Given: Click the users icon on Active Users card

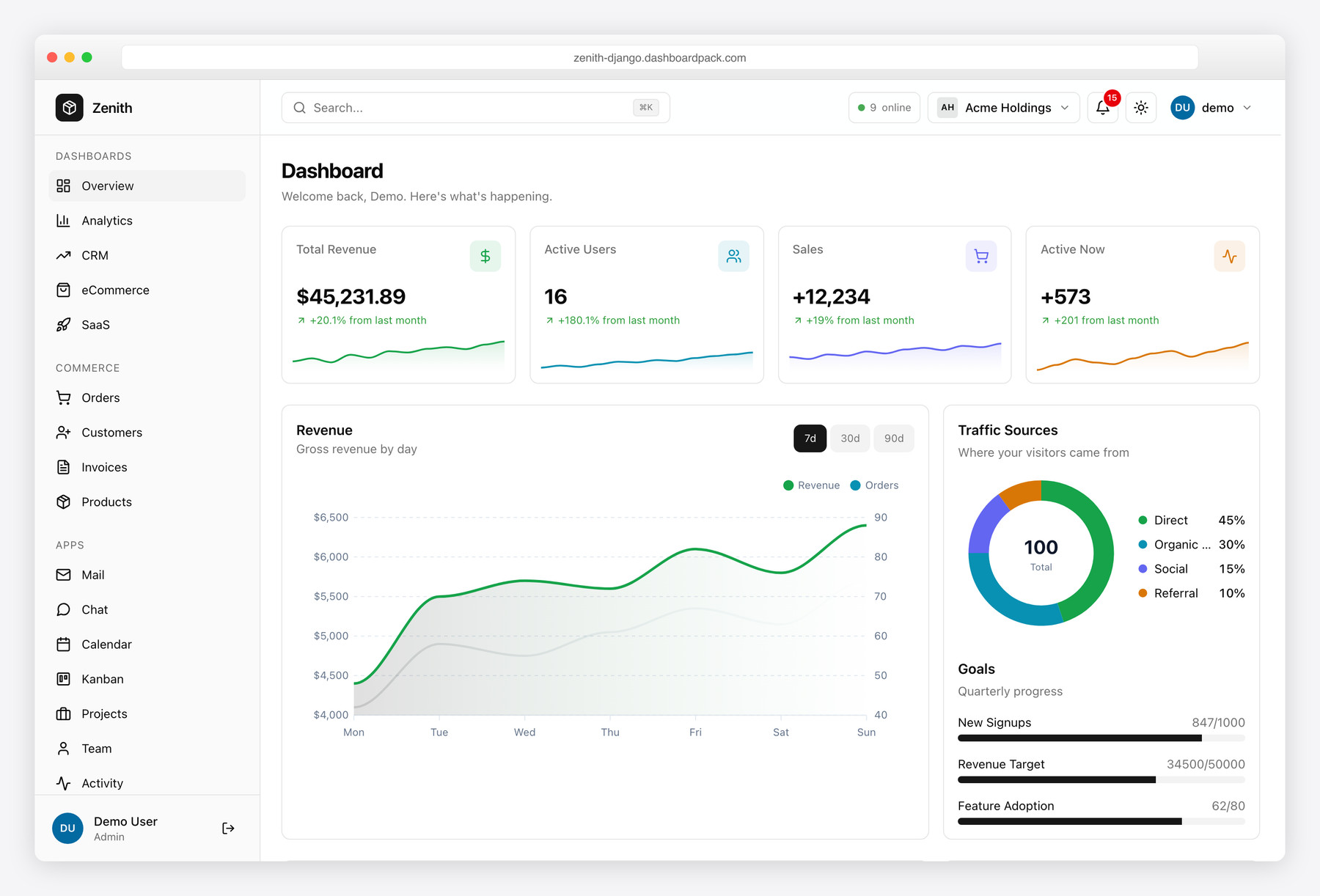Looking at the screenshot, I should pos(733,256).
